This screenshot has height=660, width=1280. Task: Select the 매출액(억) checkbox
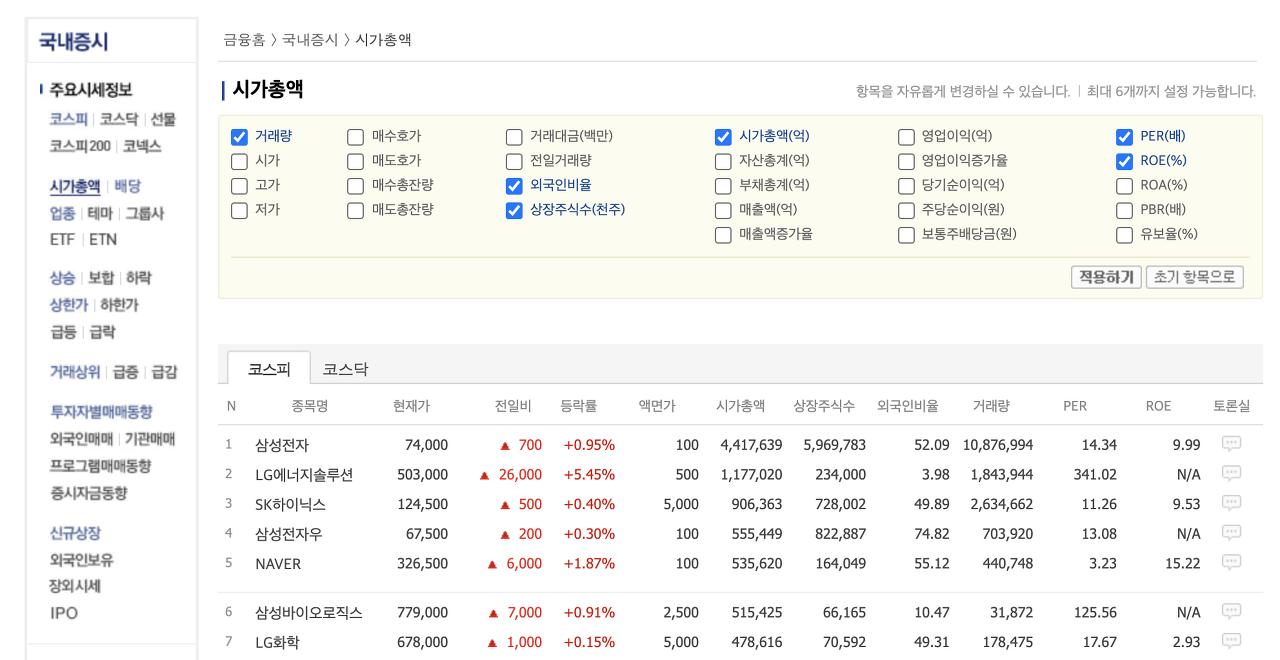(x=723, y=210)
